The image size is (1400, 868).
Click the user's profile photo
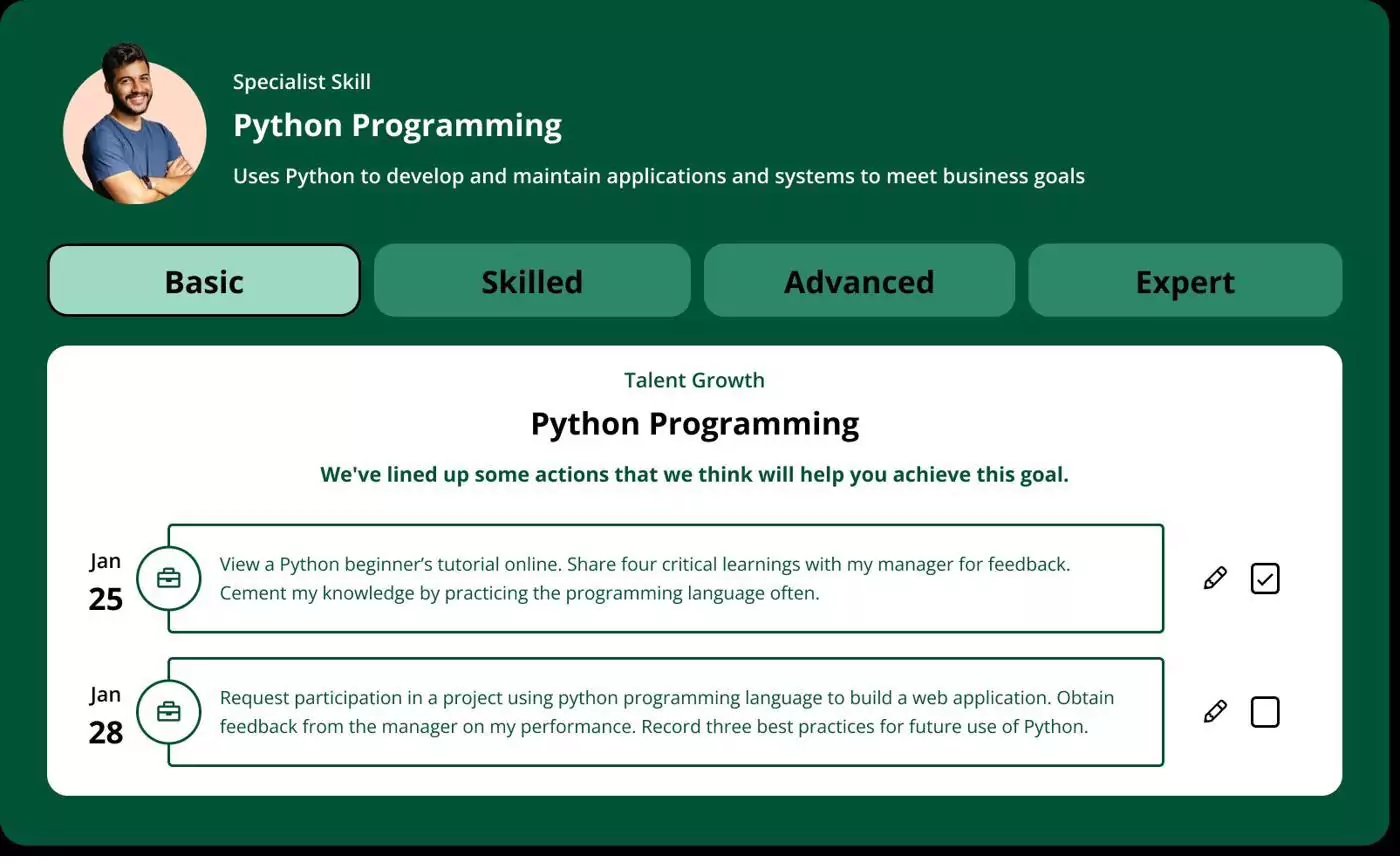135,123
